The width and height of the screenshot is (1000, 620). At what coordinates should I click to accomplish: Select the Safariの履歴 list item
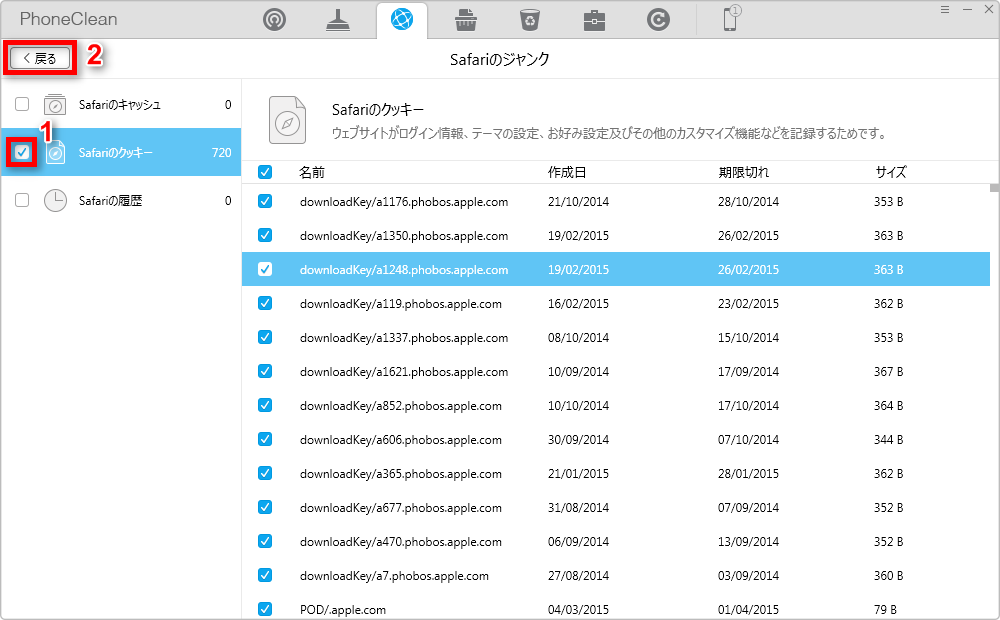121,200
